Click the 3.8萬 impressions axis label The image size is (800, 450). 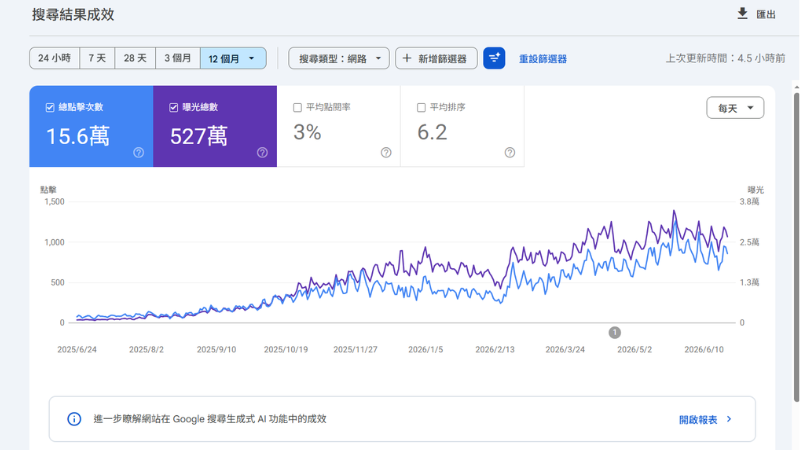point(749,202)
